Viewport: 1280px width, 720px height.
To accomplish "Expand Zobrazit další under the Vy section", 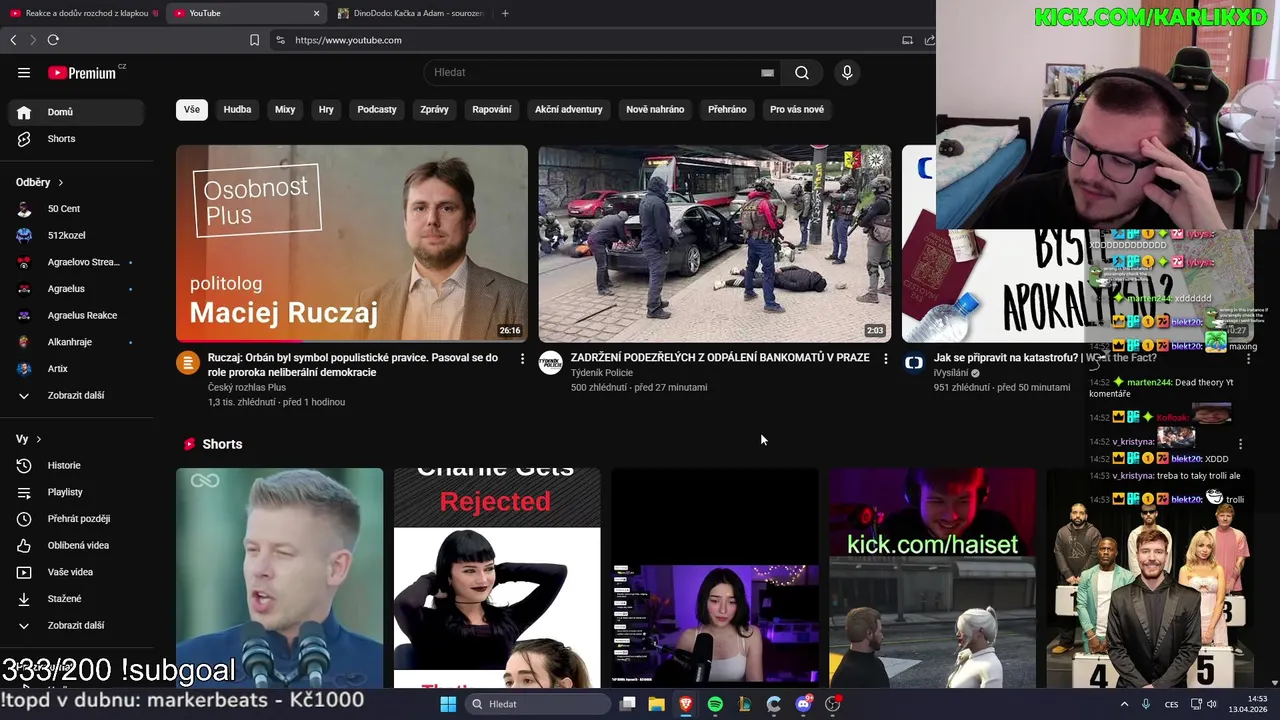I will point(76,625).
